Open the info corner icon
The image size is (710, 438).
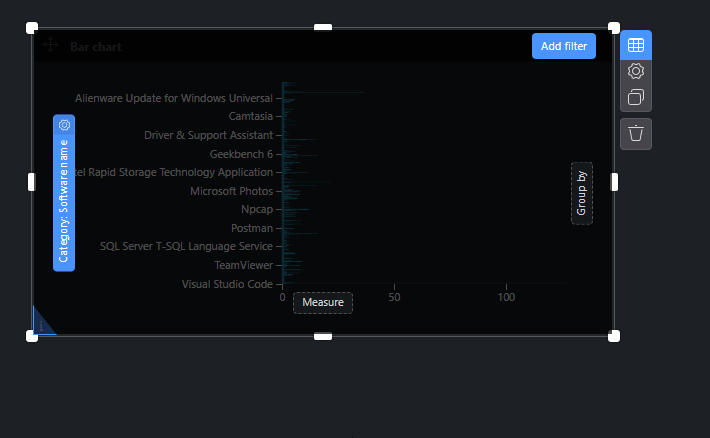pos(41,325)
